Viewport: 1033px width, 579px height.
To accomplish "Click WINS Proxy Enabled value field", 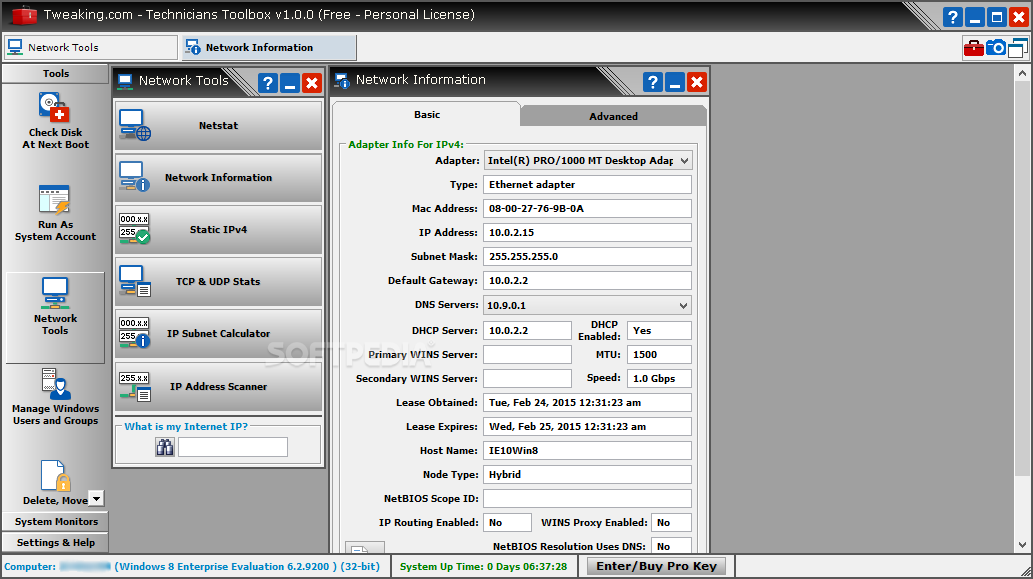I will [x=671, y=522].
